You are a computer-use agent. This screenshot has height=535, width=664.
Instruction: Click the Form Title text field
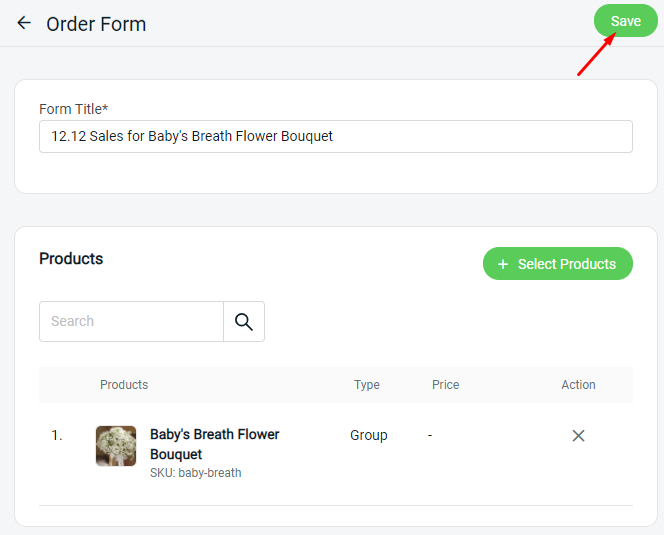[x=335, y=137]
